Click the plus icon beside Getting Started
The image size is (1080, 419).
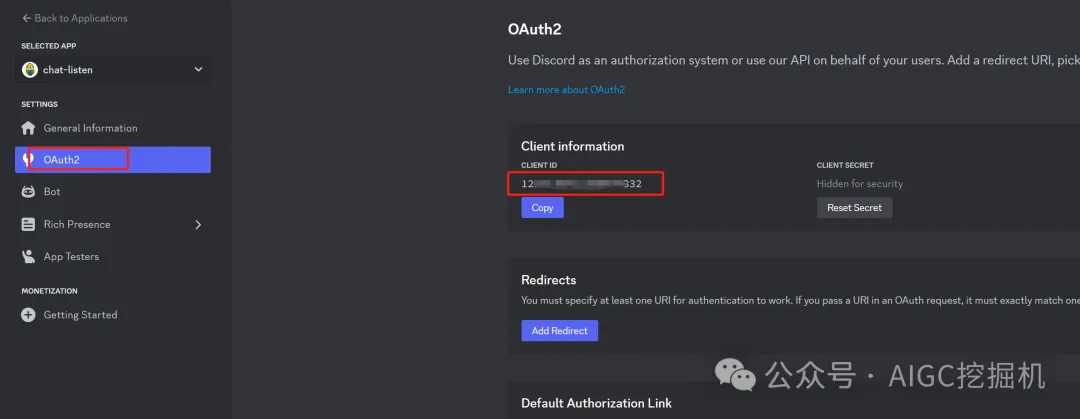(x=28, y=315)
